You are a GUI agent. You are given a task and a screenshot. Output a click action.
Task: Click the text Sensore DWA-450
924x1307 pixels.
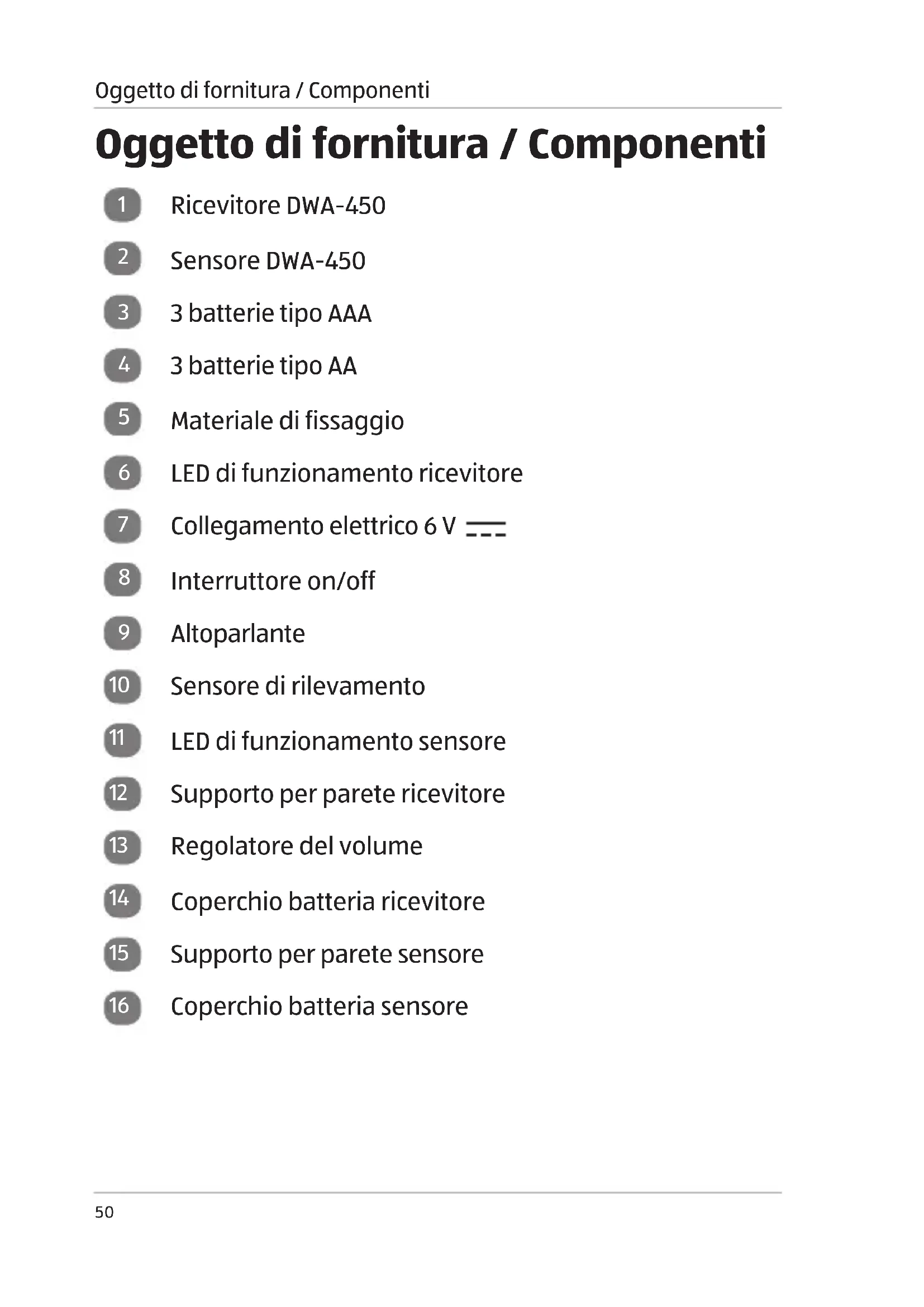point(268,261)
